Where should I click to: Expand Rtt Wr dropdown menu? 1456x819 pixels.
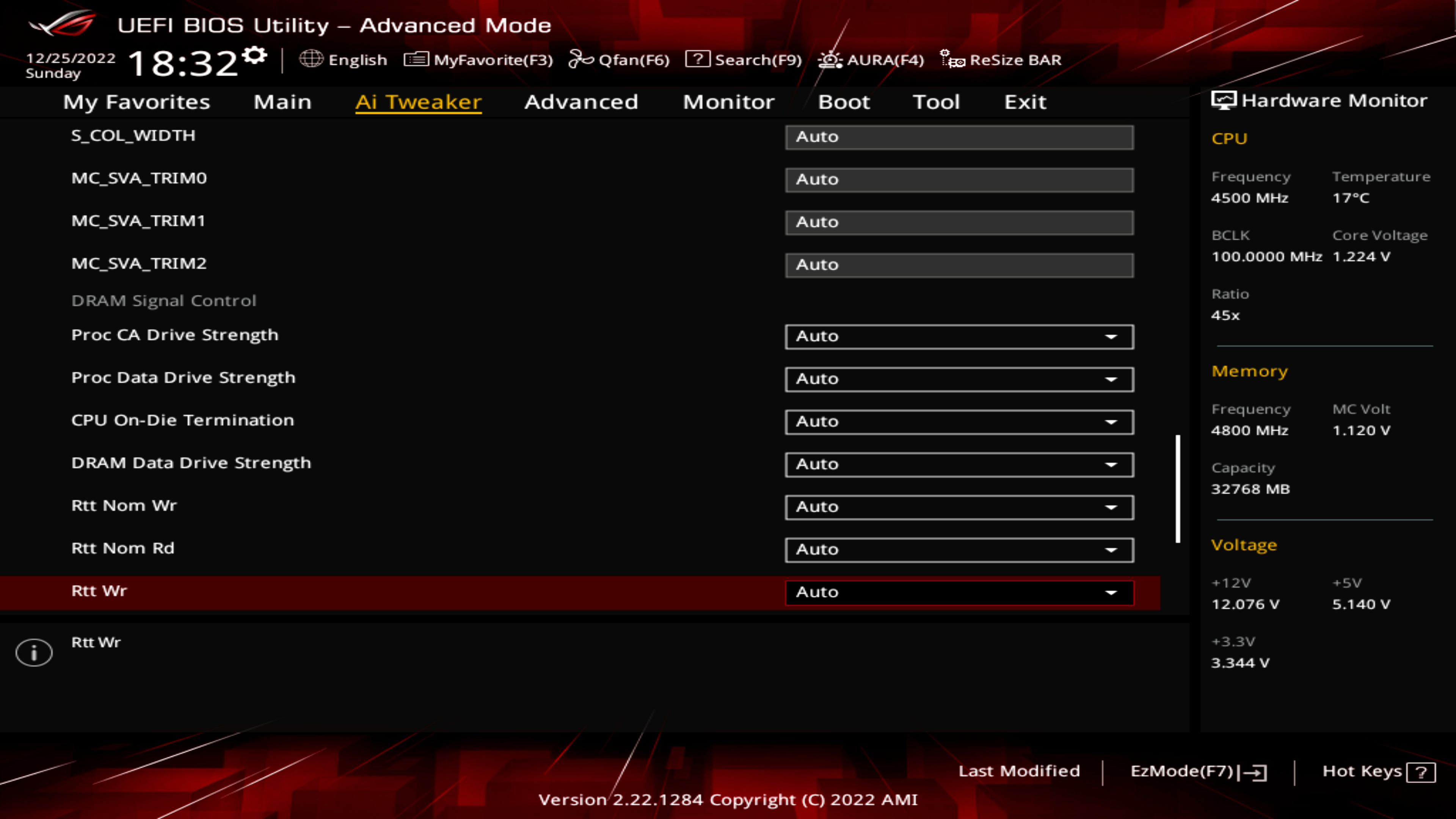[1112, 591]
